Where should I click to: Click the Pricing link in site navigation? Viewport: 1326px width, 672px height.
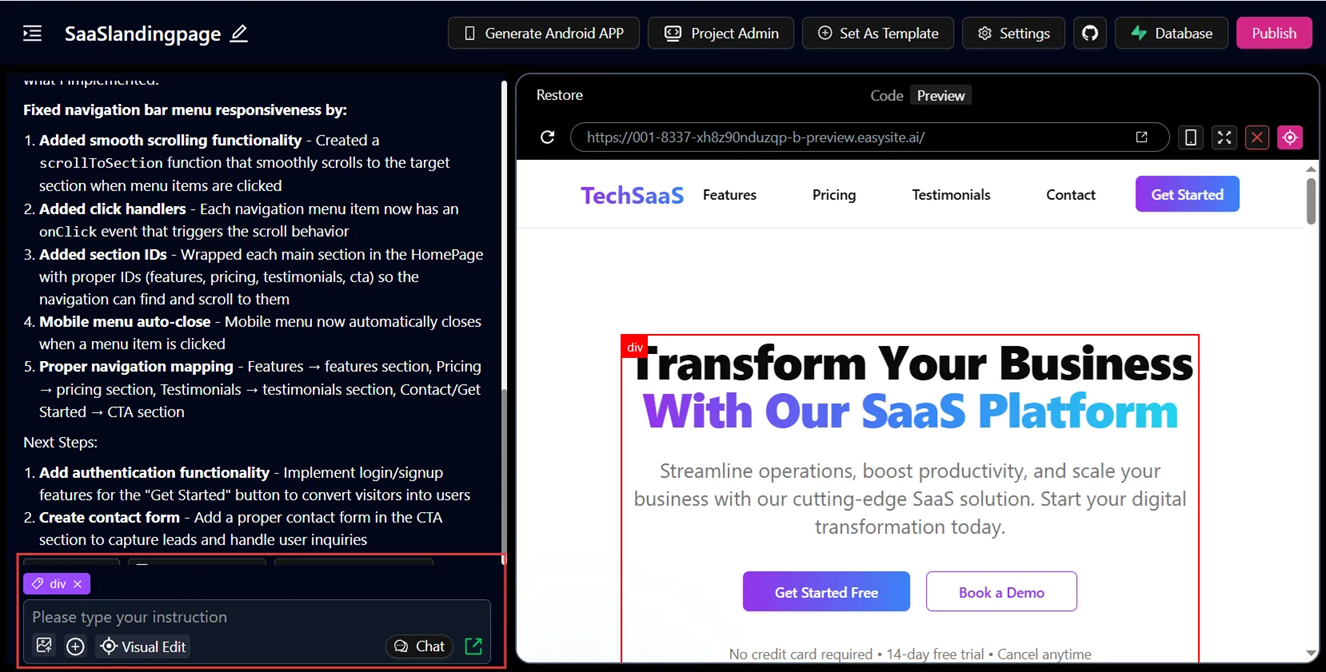[x=834, y=195]
